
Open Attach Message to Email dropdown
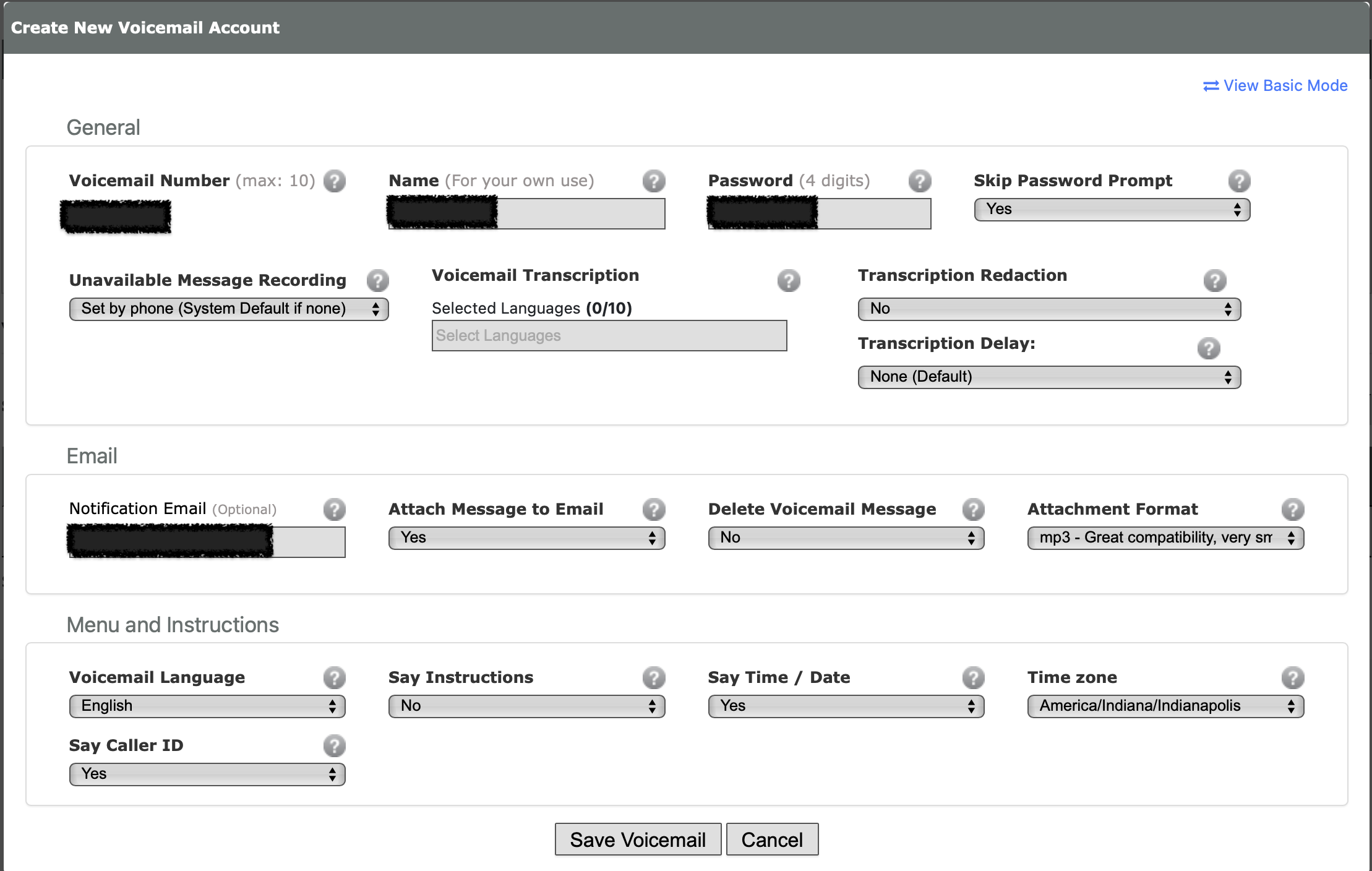pos(527,538)
